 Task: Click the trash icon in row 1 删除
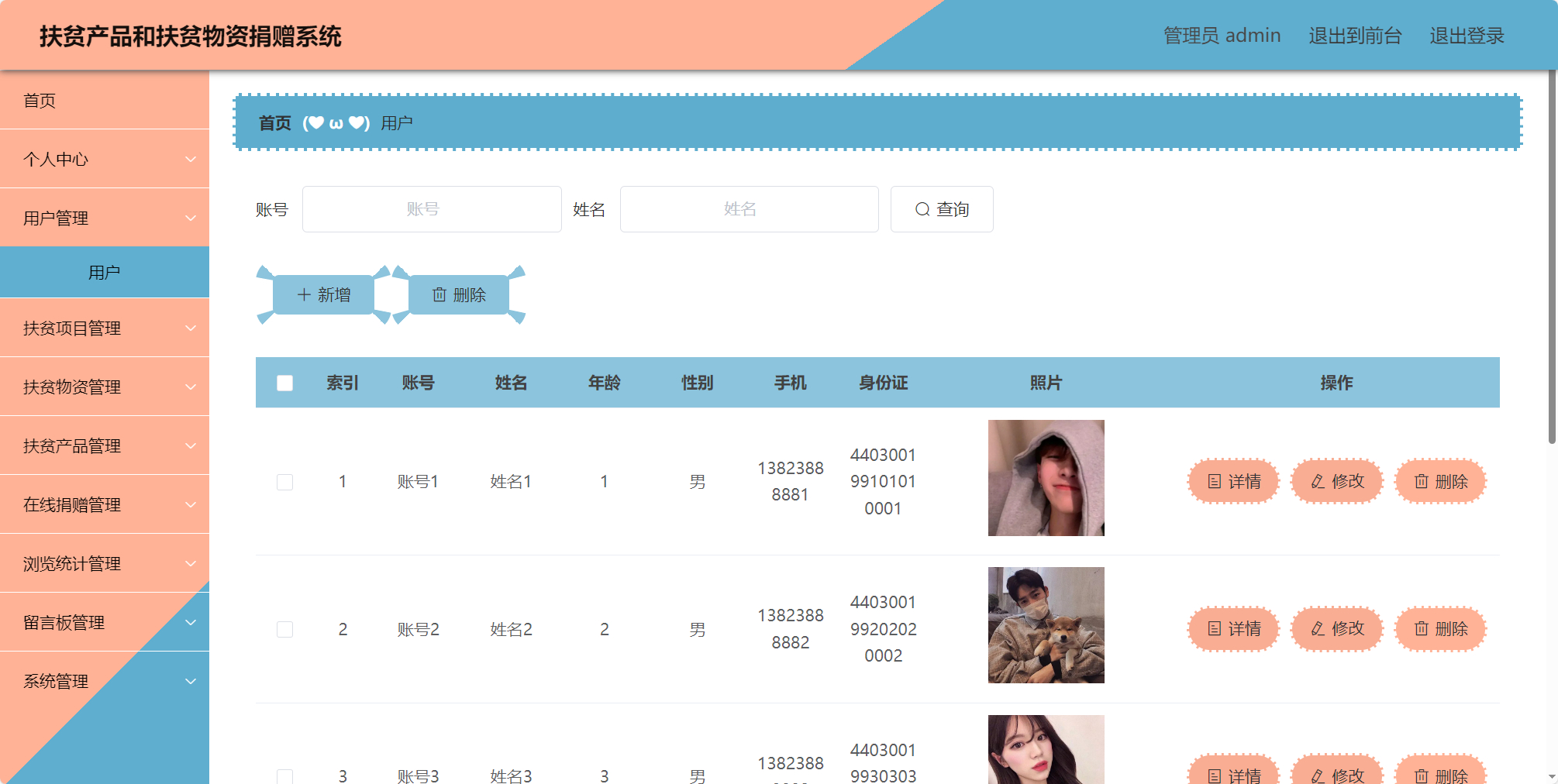[1422, 482]
